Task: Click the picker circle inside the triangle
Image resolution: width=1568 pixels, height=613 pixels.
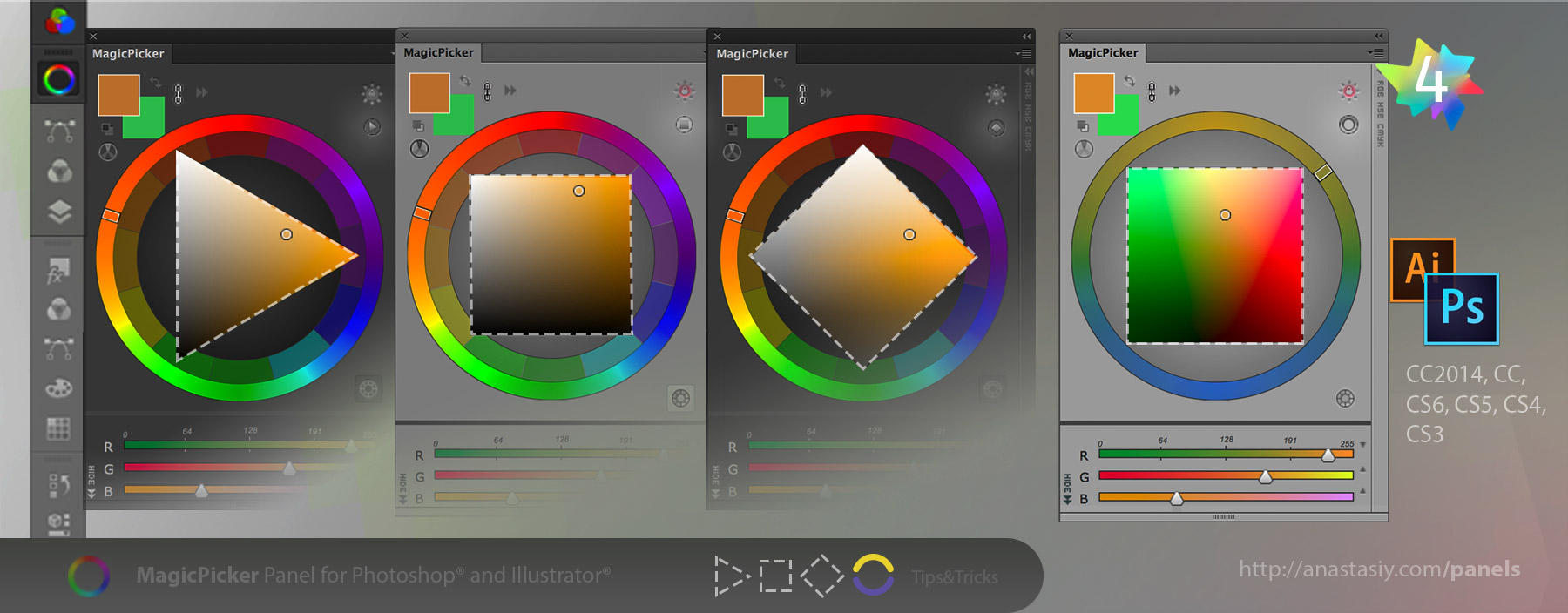Action: [287, 235]
